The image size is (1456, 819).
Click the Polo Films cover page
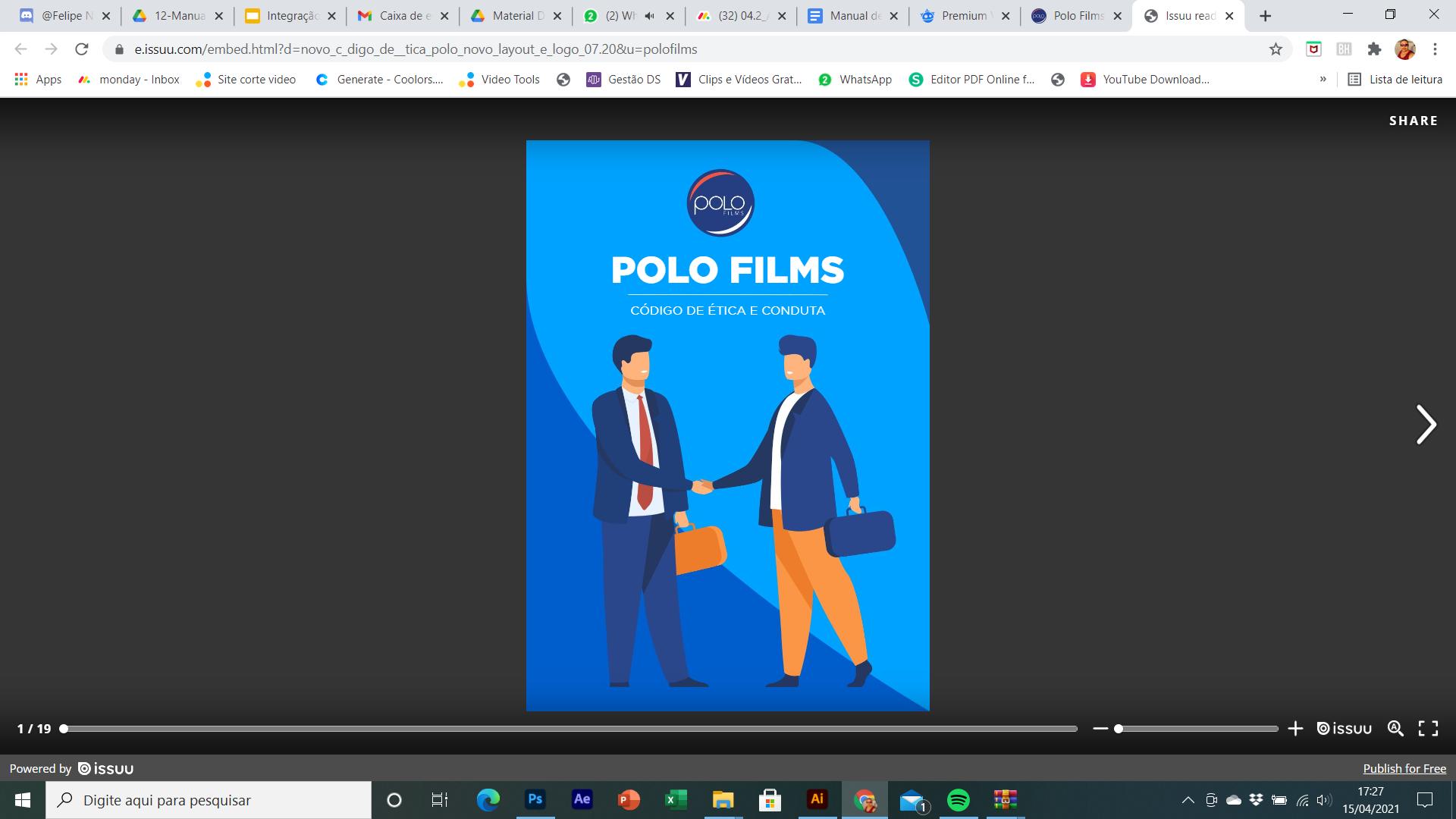click(728, 425)
